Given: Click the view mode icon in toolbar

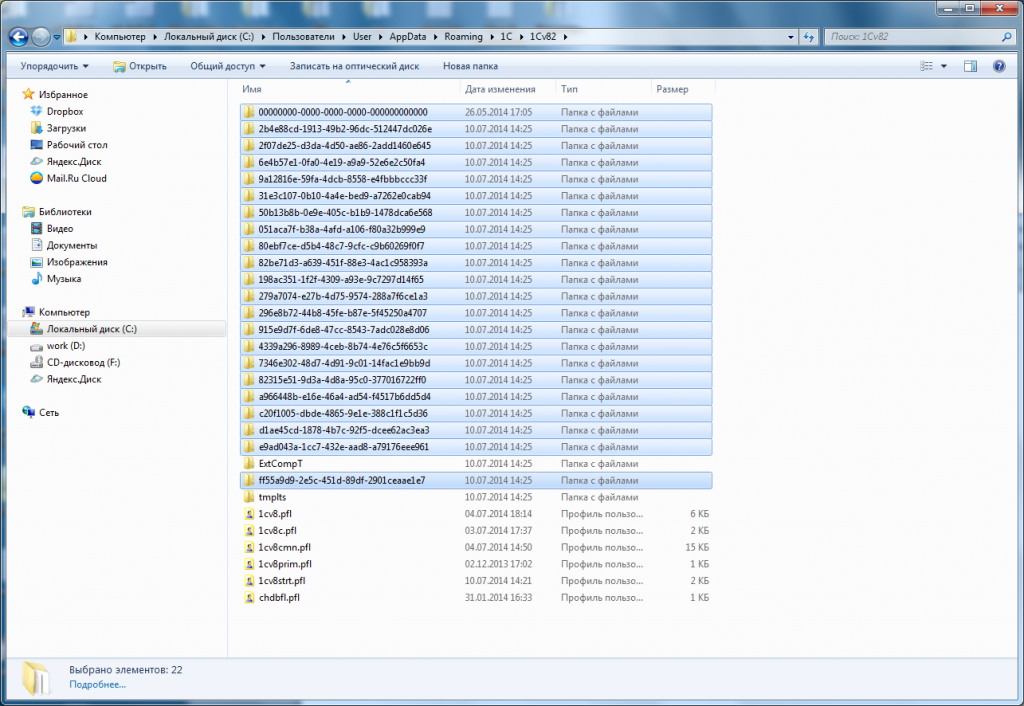Looking at the screenshot, I should click(x=926, y=66).
